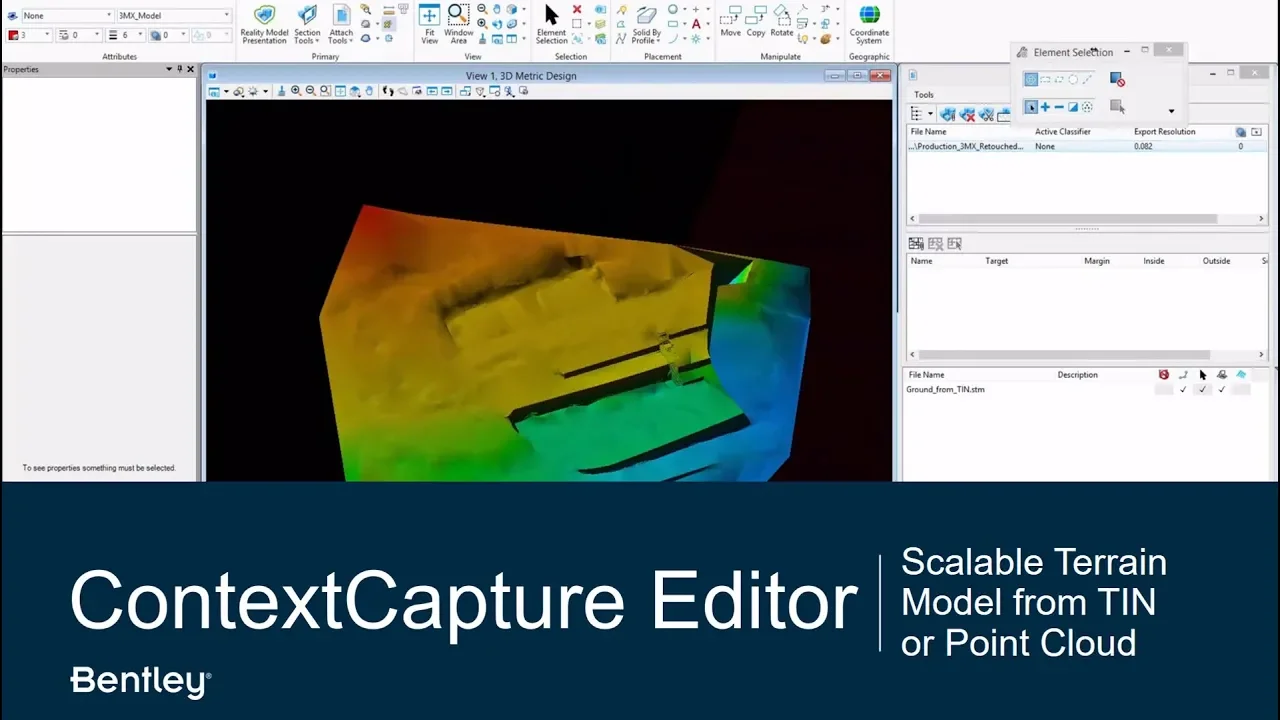This screenshot has width=1280, height=720.
Task: Click the Tools menu in reality mesh panel
Action: (x=924, y=95)
